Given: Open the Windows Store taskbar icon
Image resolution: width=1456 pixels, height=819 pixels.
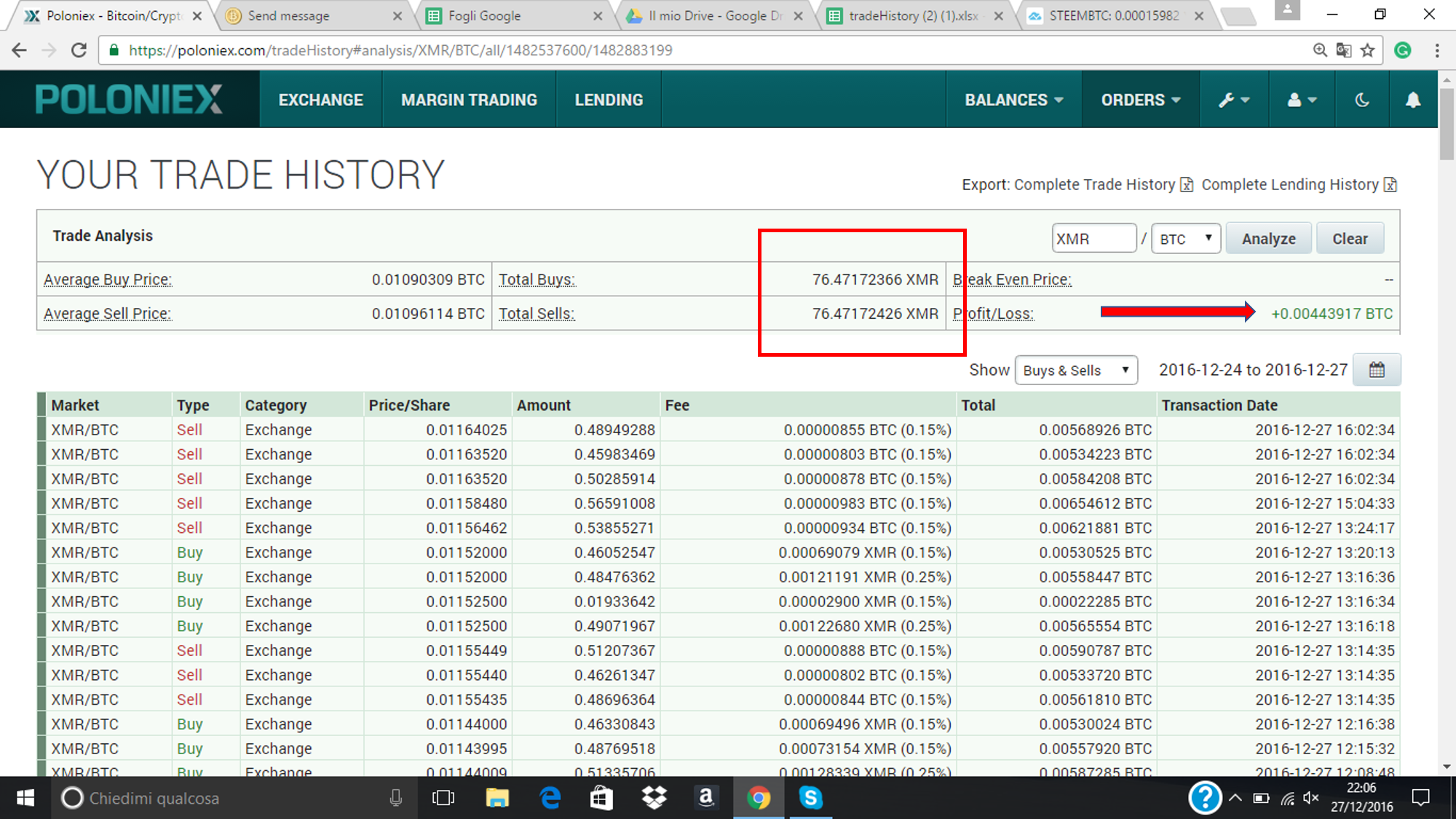Looking at the screenshot, I should (x=601, y=798).
